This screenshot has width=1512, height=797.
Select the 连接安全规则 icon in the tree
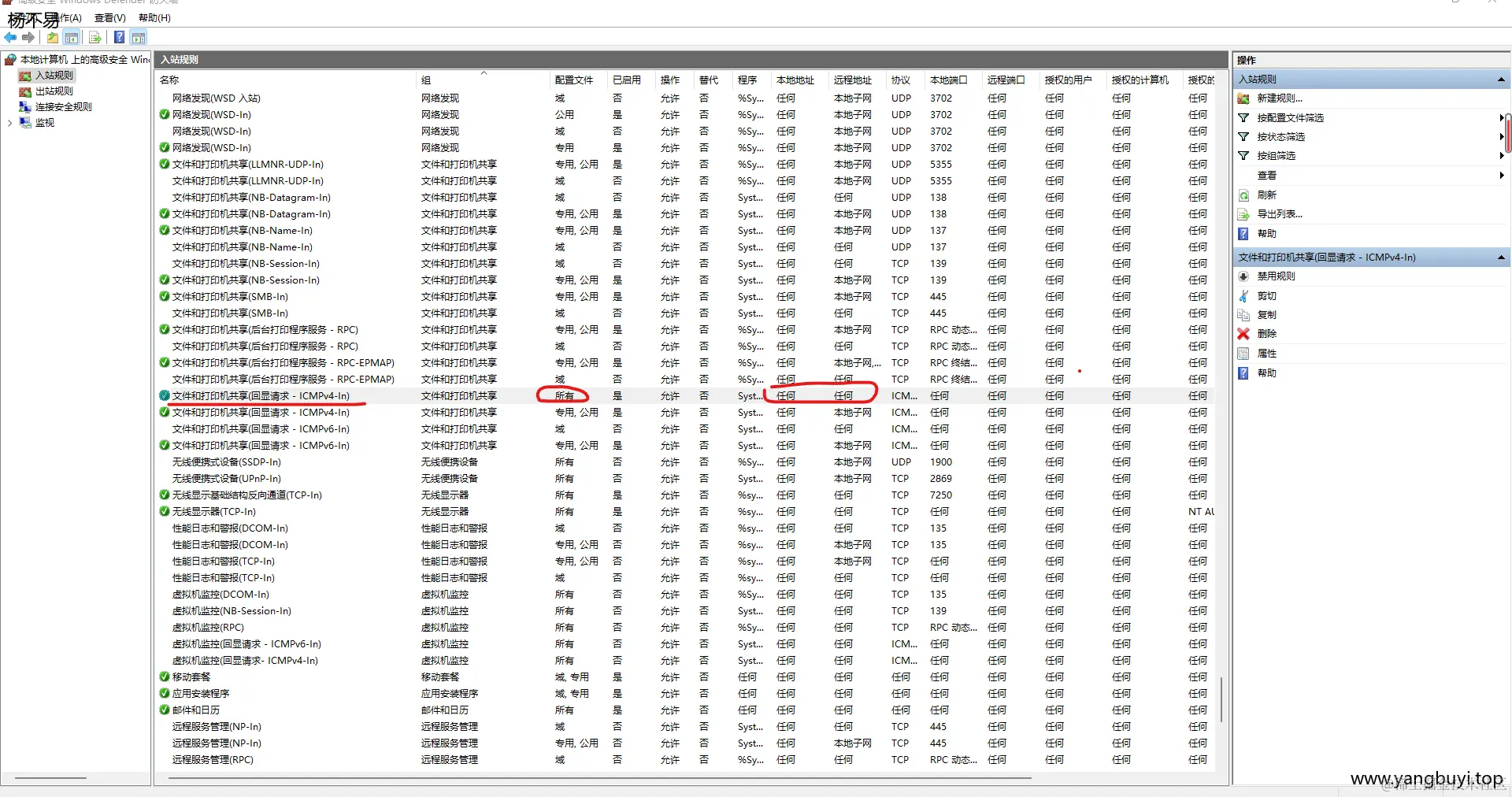point(25,107)
